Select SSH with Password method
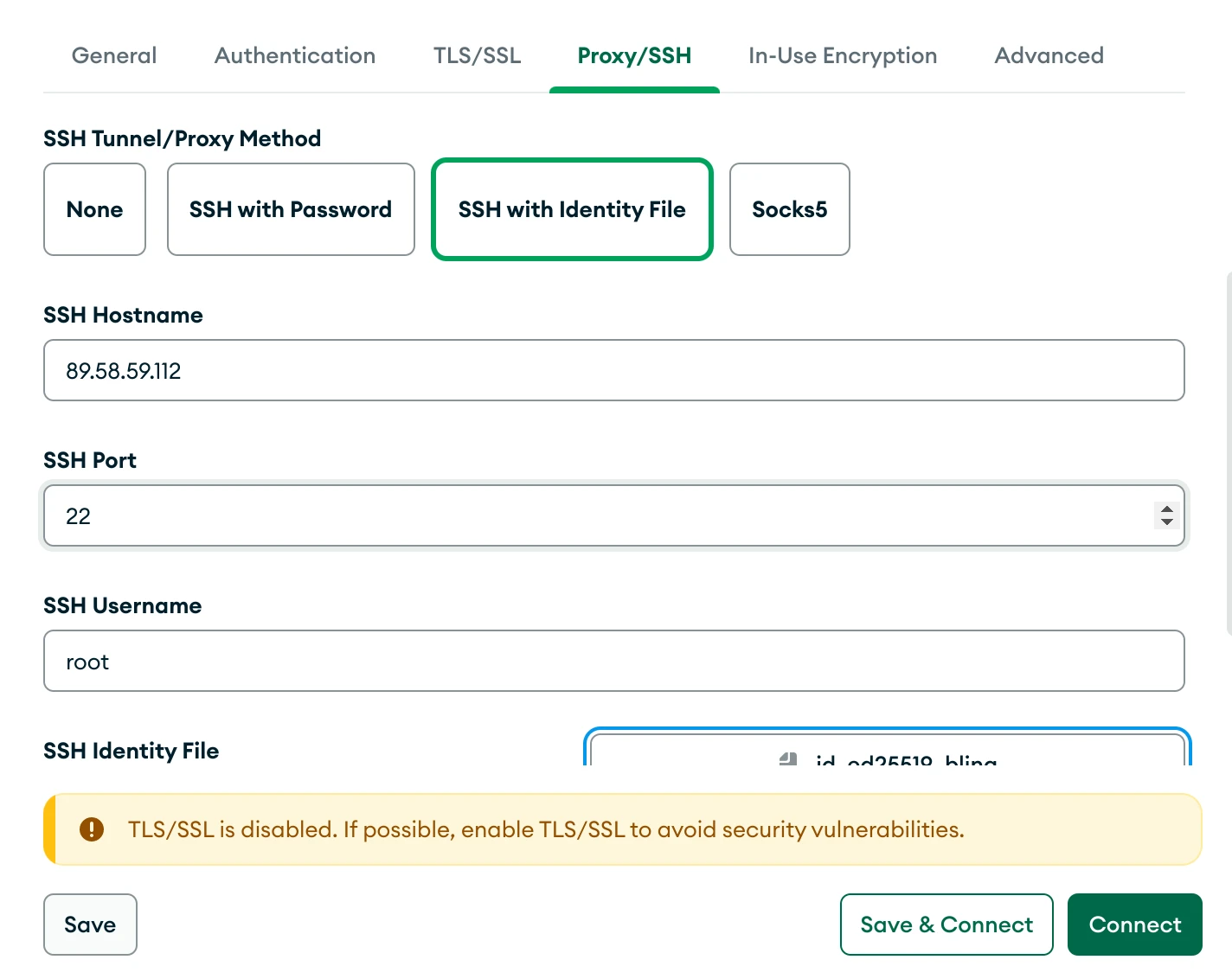 click(290, 209)
